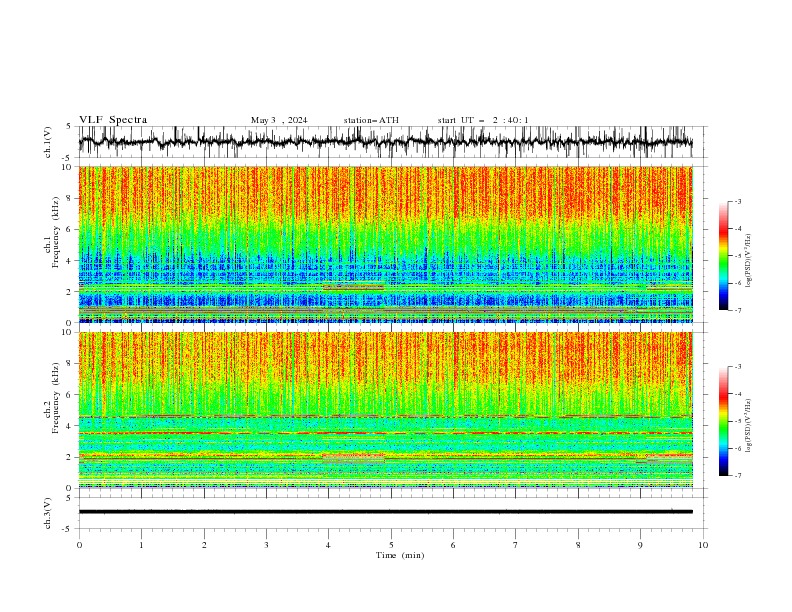This screenshot has height=612, width=792.
Task: Click inside the ch.2 spectrogram panel
Action: [385, 410]
